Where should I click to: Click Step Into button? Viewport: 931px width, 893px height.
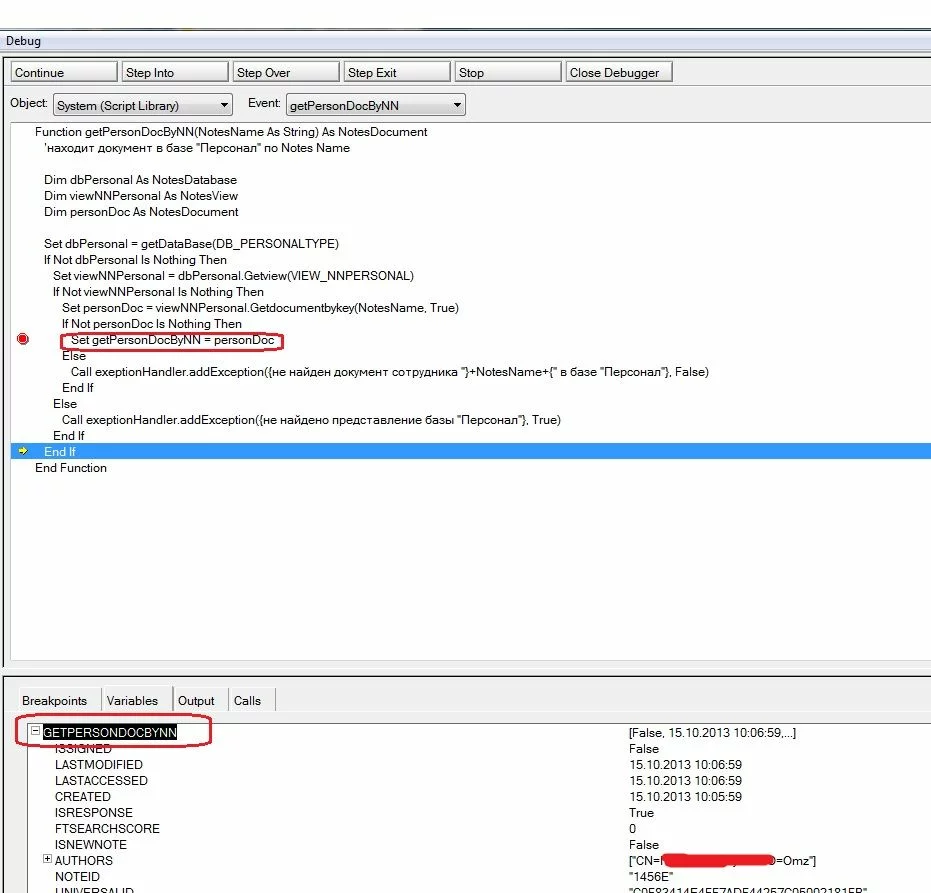point(175,72)
